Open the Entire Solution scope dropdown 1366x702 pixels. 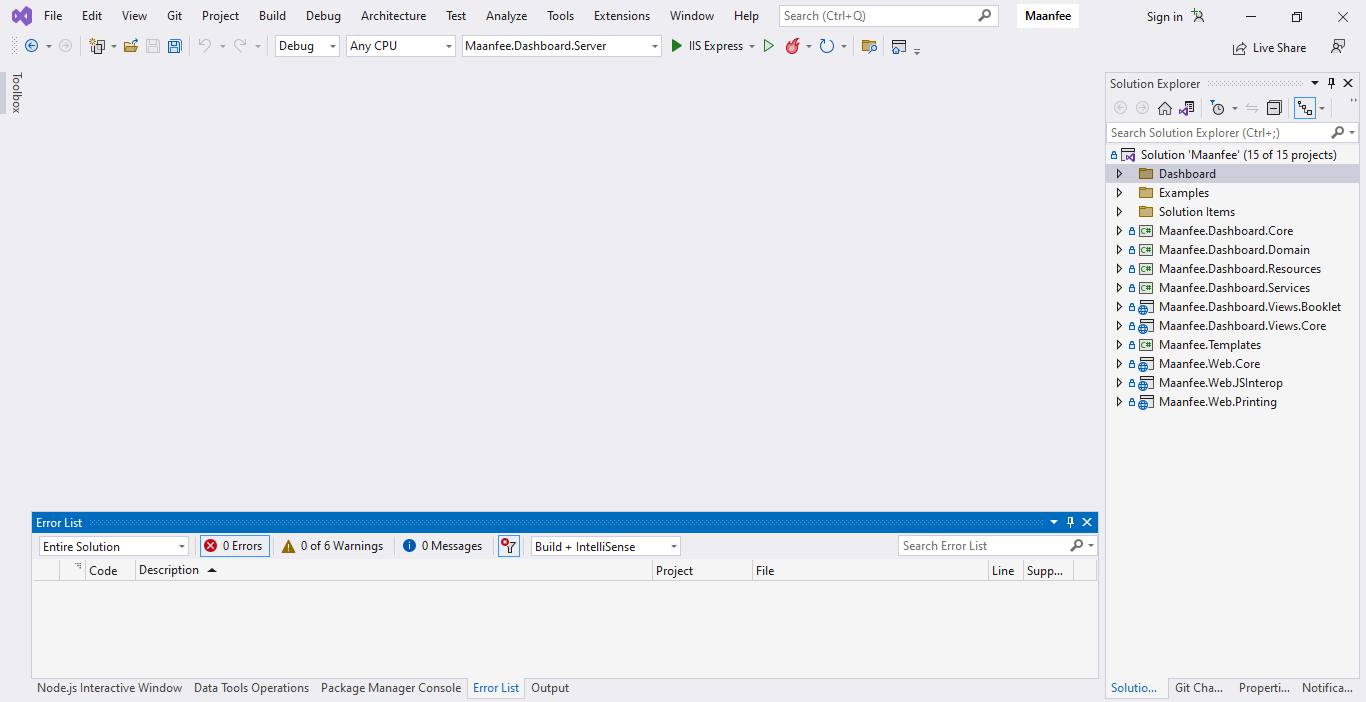pyautogui.click(x=113, y=546)
